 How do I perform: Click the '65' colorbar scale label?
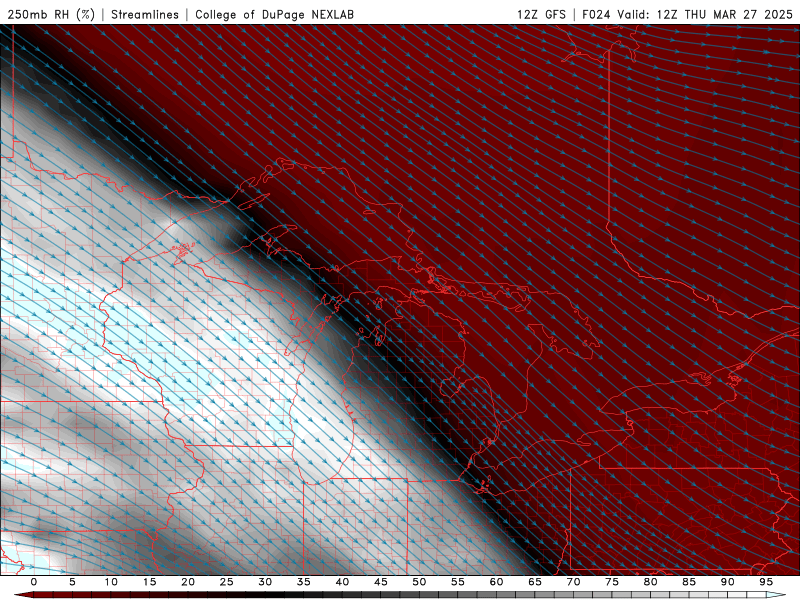point(535,582)
